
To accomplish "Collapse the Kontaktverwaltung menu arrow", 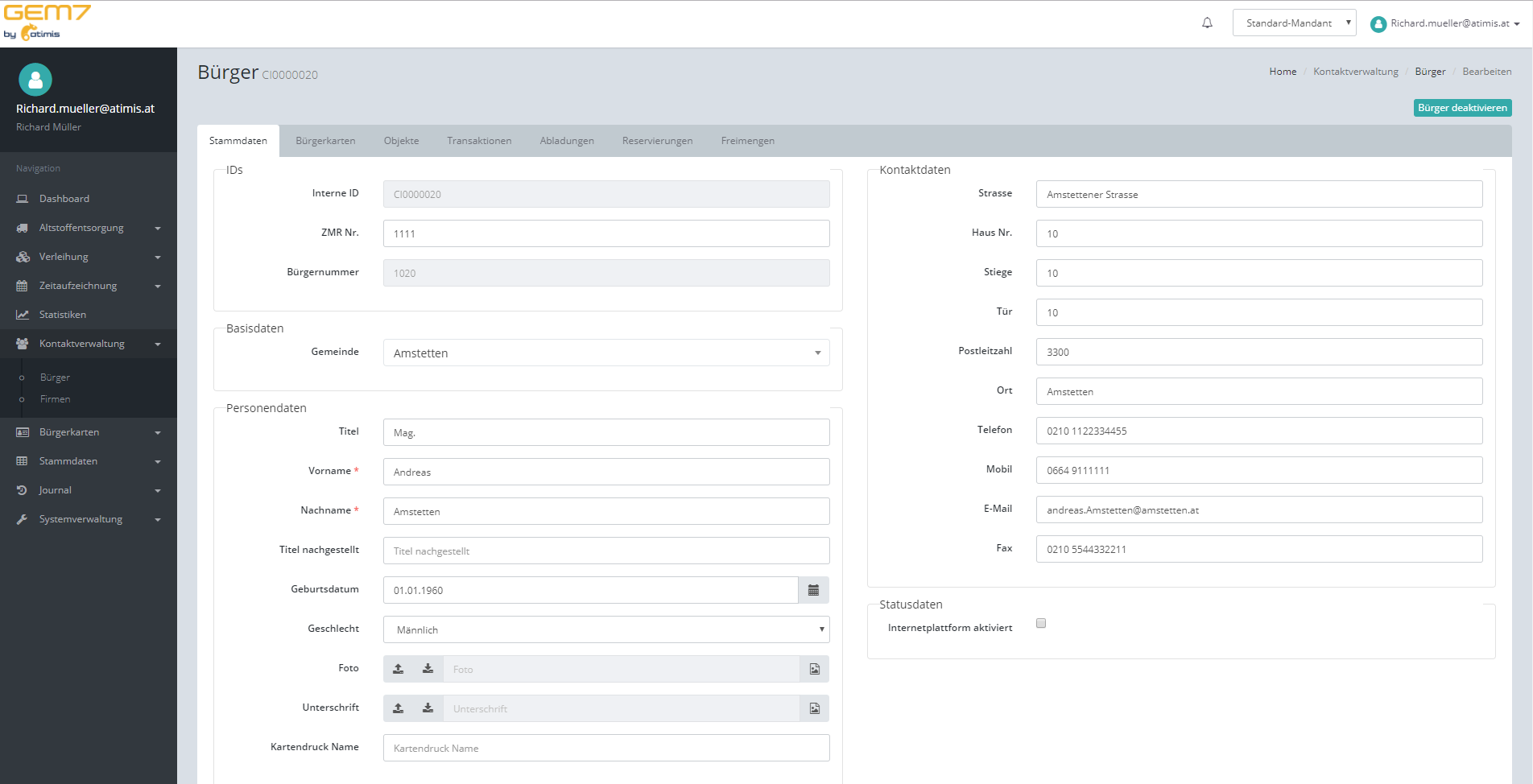I will pyautogui.click(x=158, y=345).
